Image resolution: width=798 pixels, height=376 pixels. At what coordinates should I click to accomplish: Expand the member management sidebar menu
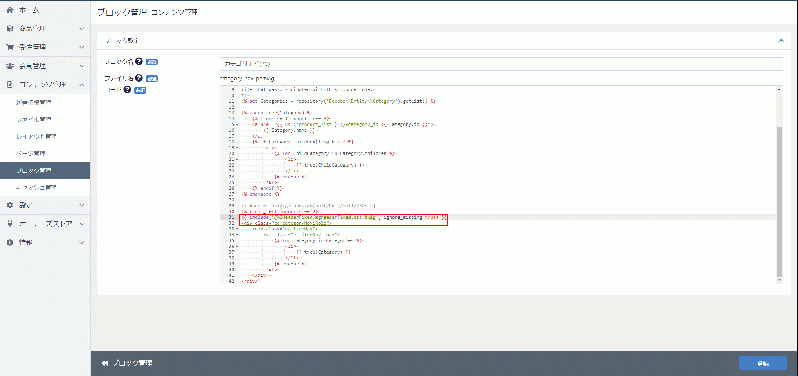81,66
